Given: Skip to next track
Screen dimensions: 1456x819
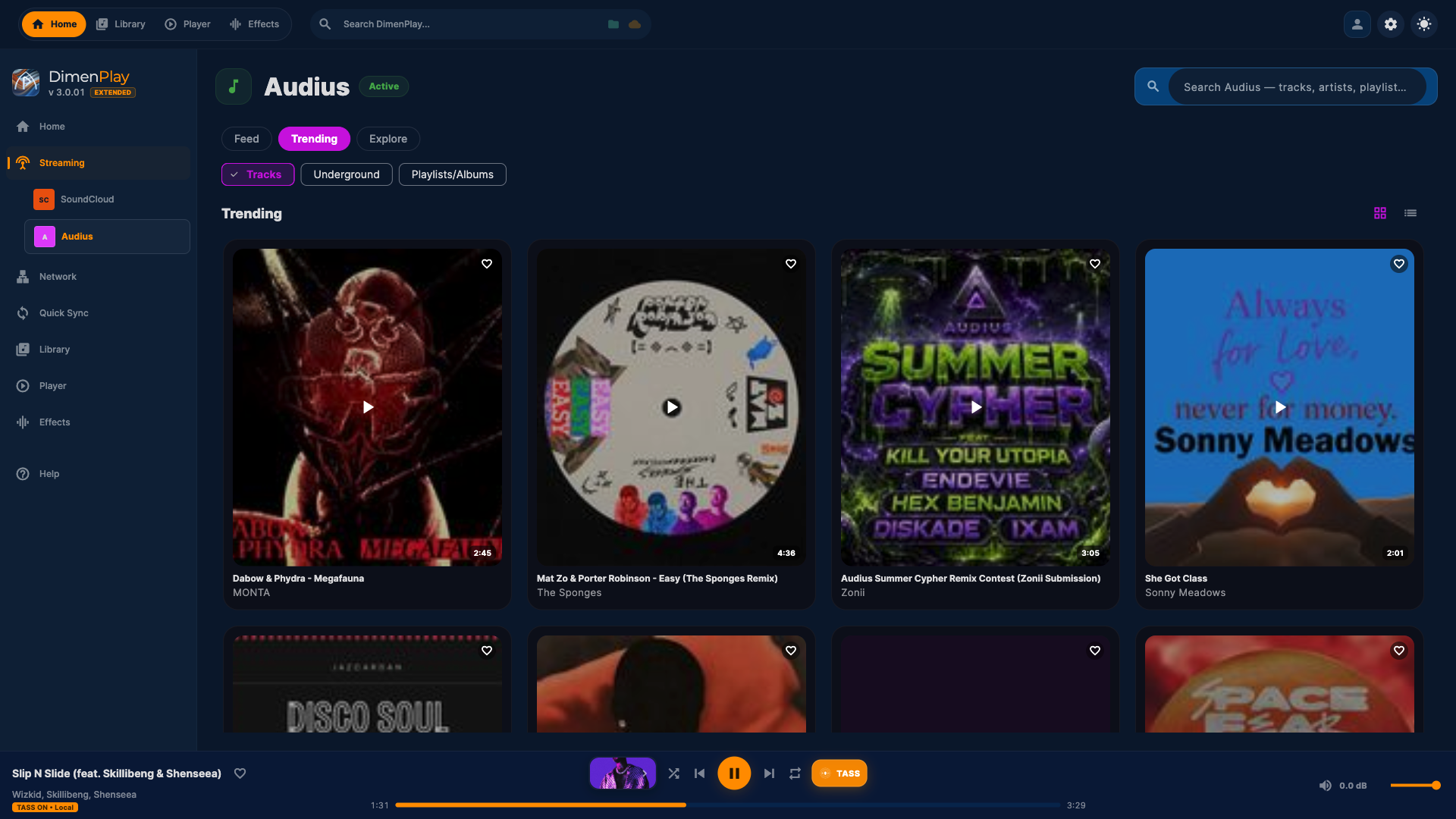Looking at the screenshot, I should pos(769,773).
